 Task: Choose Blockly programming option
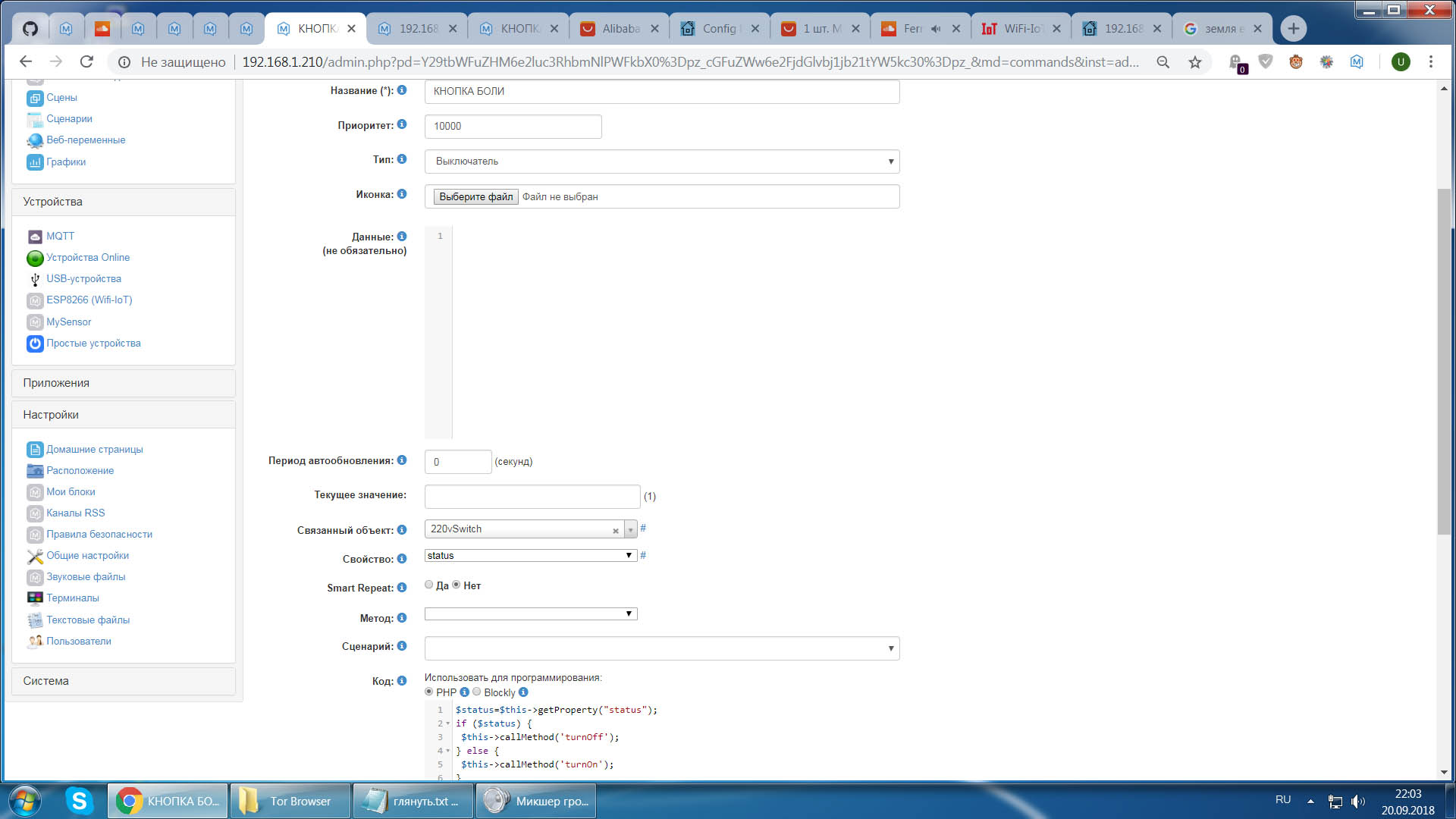[x=477, y=692]
